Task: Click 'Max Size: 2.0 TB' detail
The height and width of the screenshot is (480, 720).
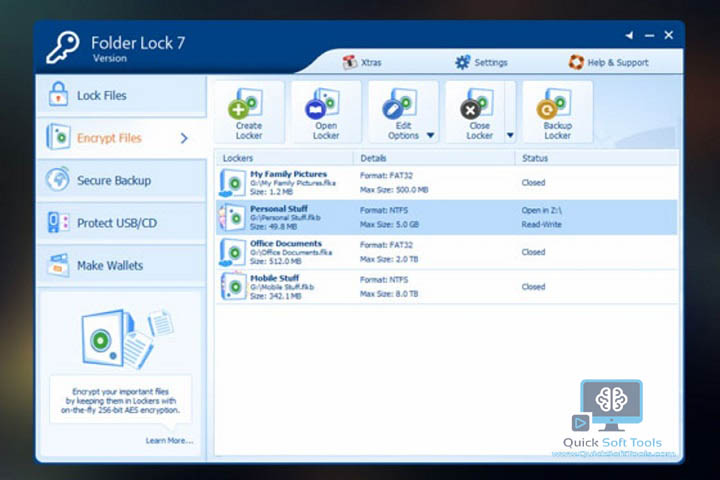Action: click(389, 259)
